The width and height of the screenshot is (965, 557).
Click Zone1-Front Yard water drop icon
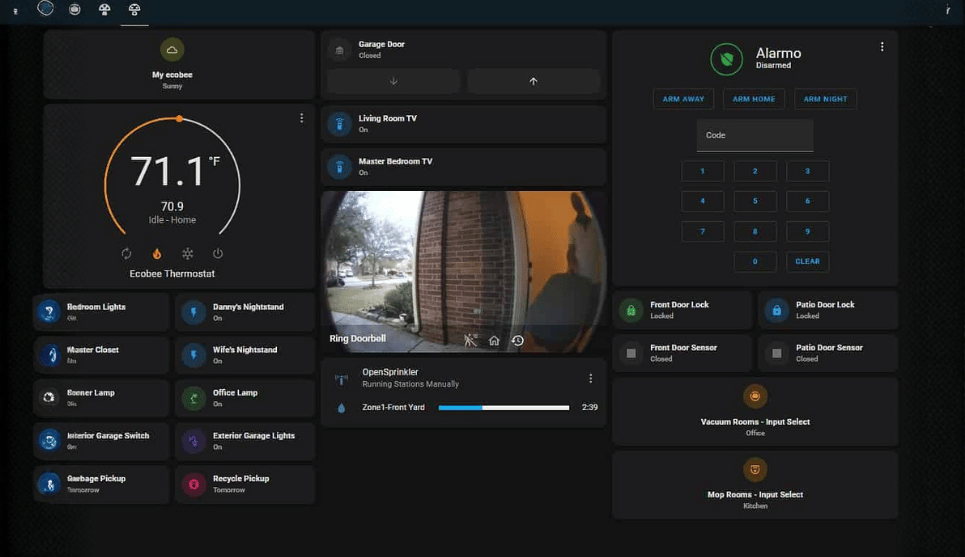pos(341,407)
